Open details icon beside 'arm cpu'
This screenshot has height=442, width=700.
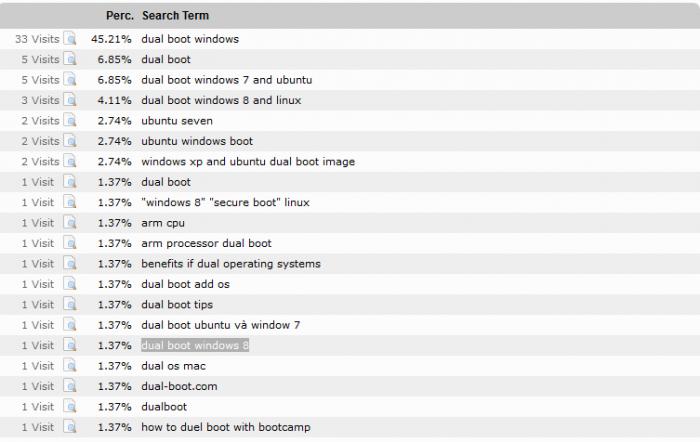pos(70,223)
